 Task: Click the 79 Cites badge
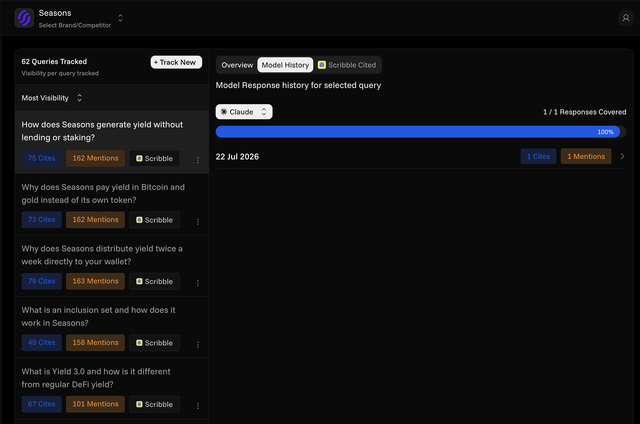pyautogui.click(x=42, y=281)
